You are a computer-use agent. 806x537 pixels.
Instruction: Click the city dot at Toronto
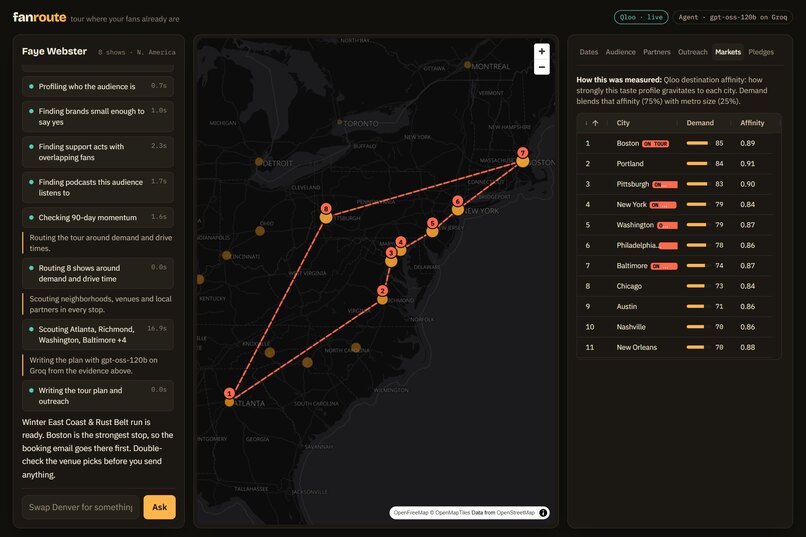tap(339, 122)
